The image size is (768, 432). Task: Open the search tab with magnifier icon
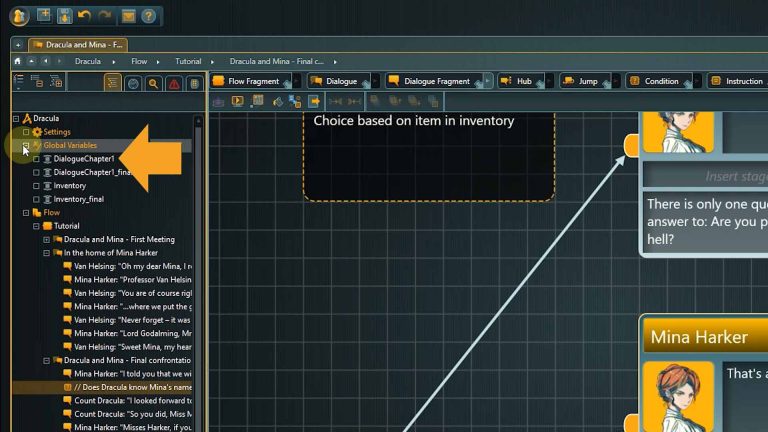(153, 84)
